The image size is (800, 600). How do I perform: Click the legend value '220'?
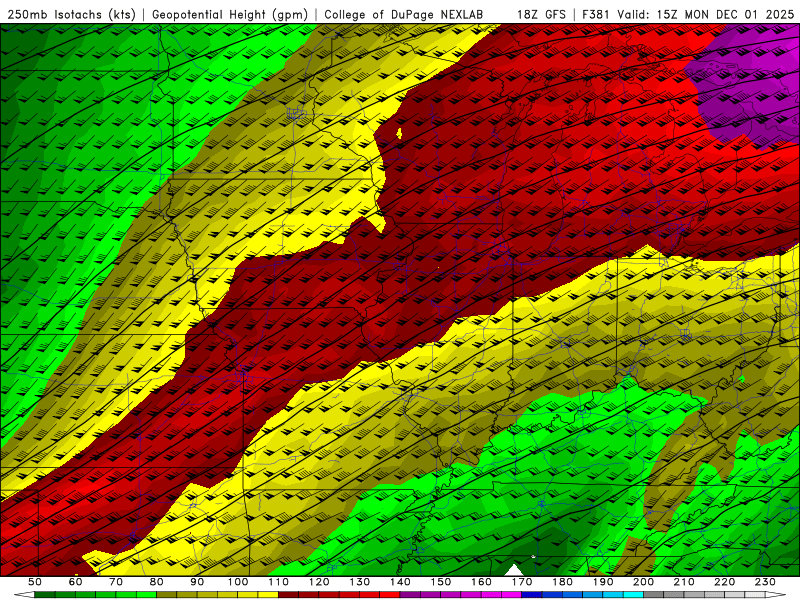(x=724, y=582)
